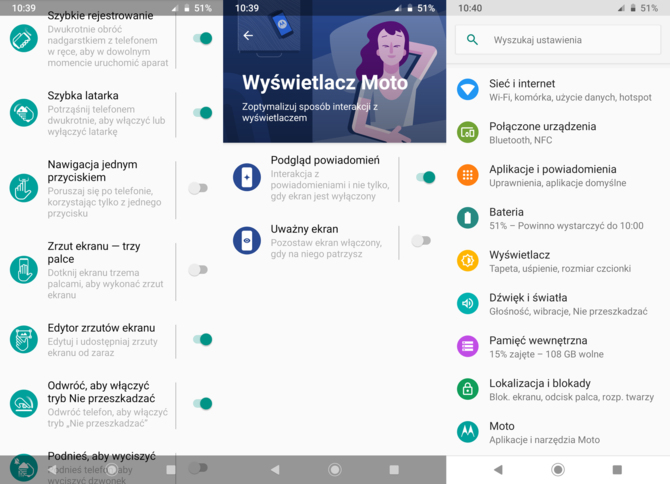The image size is (670, 484).
Task: Open Dźwięk i światła speaker icon
Action: (x=468, y=303)
